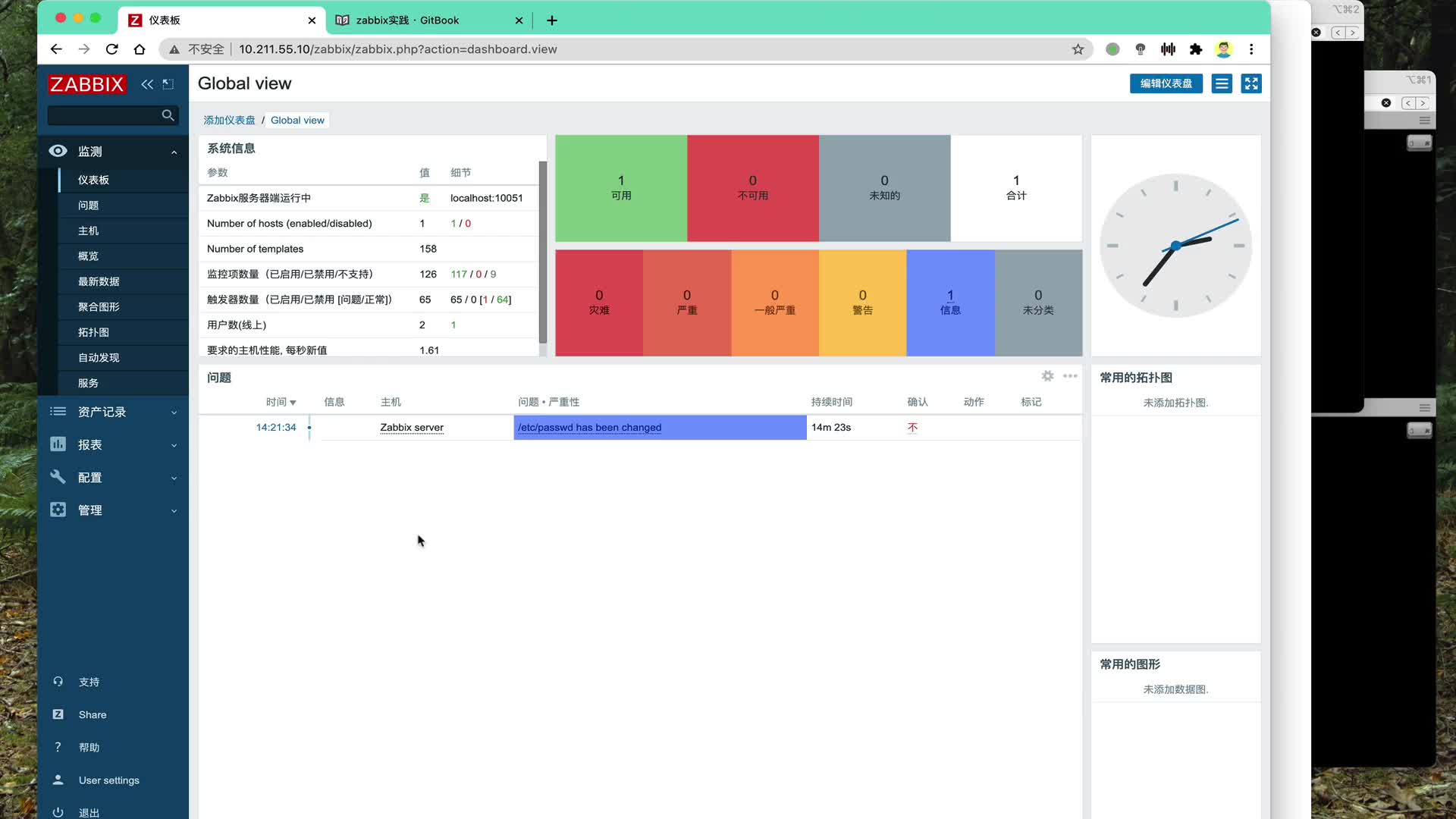Click gray 未知的 unknown hosts tile
The height and width of the screenshot is (819, 1456).
coord(884,188)
